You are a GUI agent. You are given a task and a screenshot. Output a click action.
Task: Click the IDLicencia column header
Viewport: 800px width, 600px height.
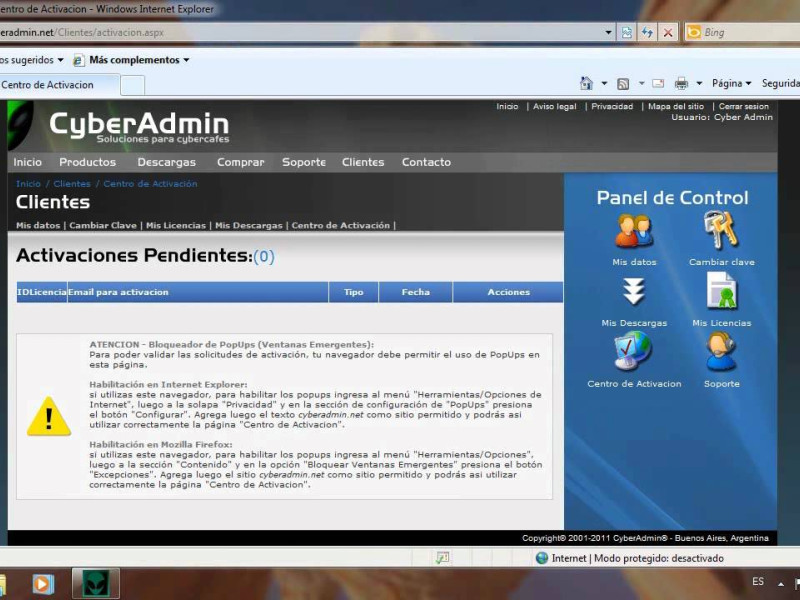[42, 292]
